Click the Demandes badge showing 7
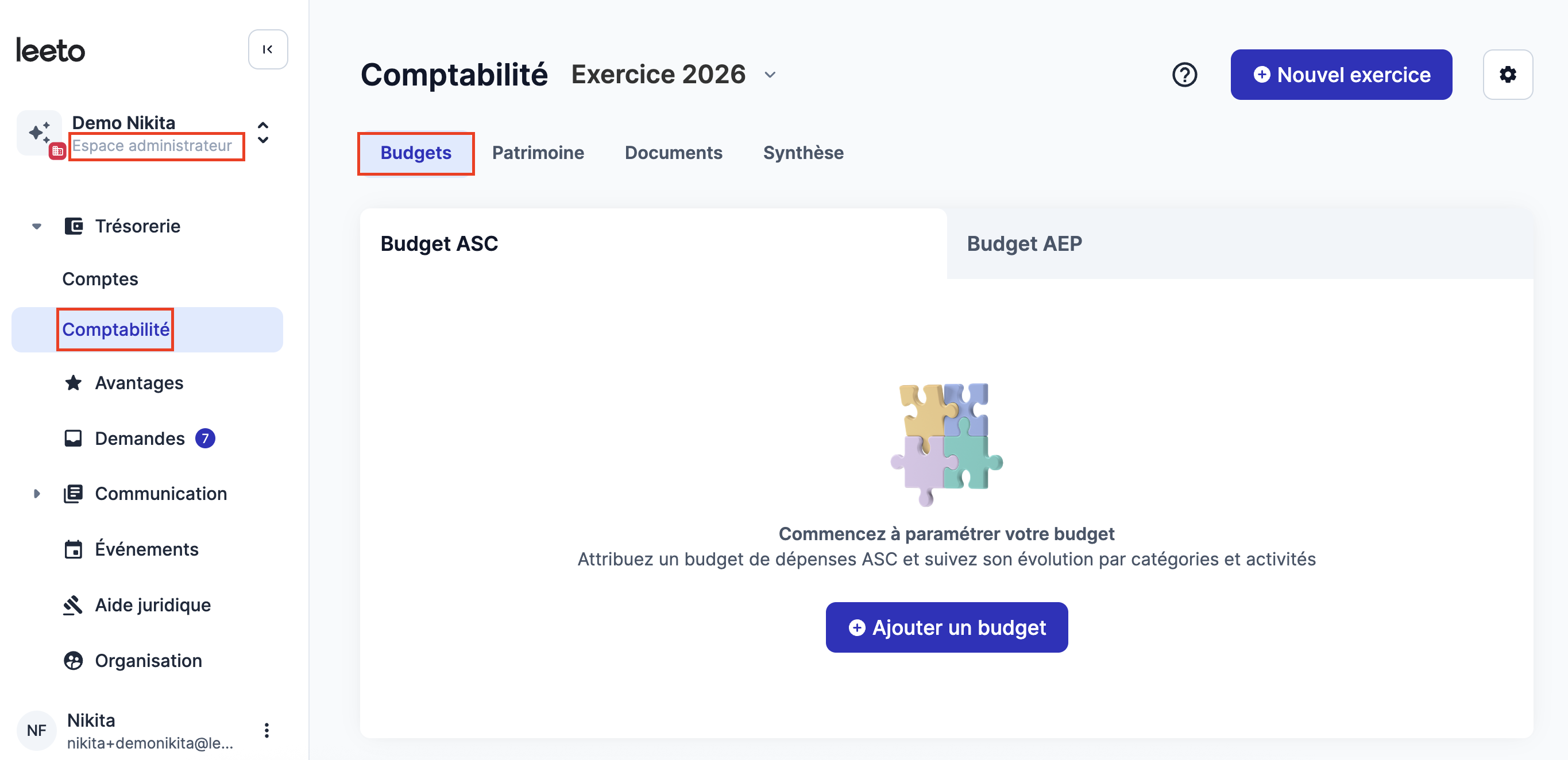The width and height of the screenshot is (1568, 760). coord(205,439)
